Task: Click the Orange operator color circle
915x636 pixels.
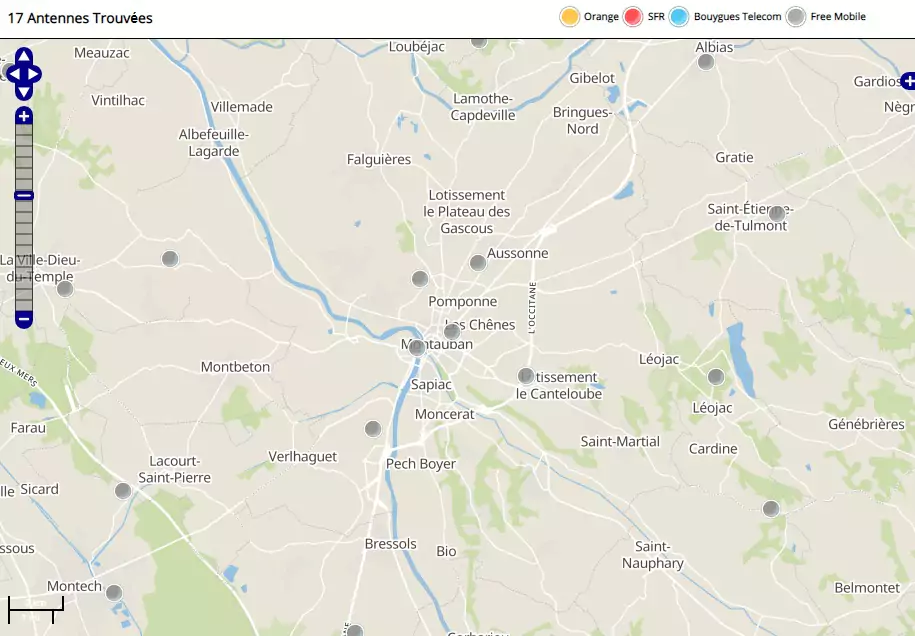Action: [570, 17]
